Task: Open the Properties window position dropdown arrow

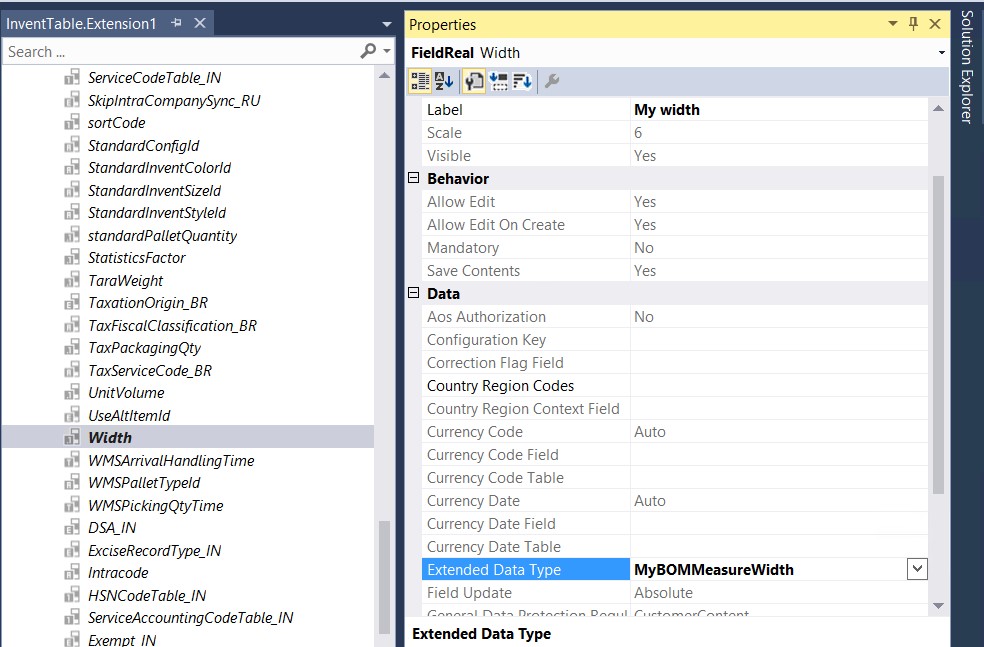Action: [x=892, y=24]
